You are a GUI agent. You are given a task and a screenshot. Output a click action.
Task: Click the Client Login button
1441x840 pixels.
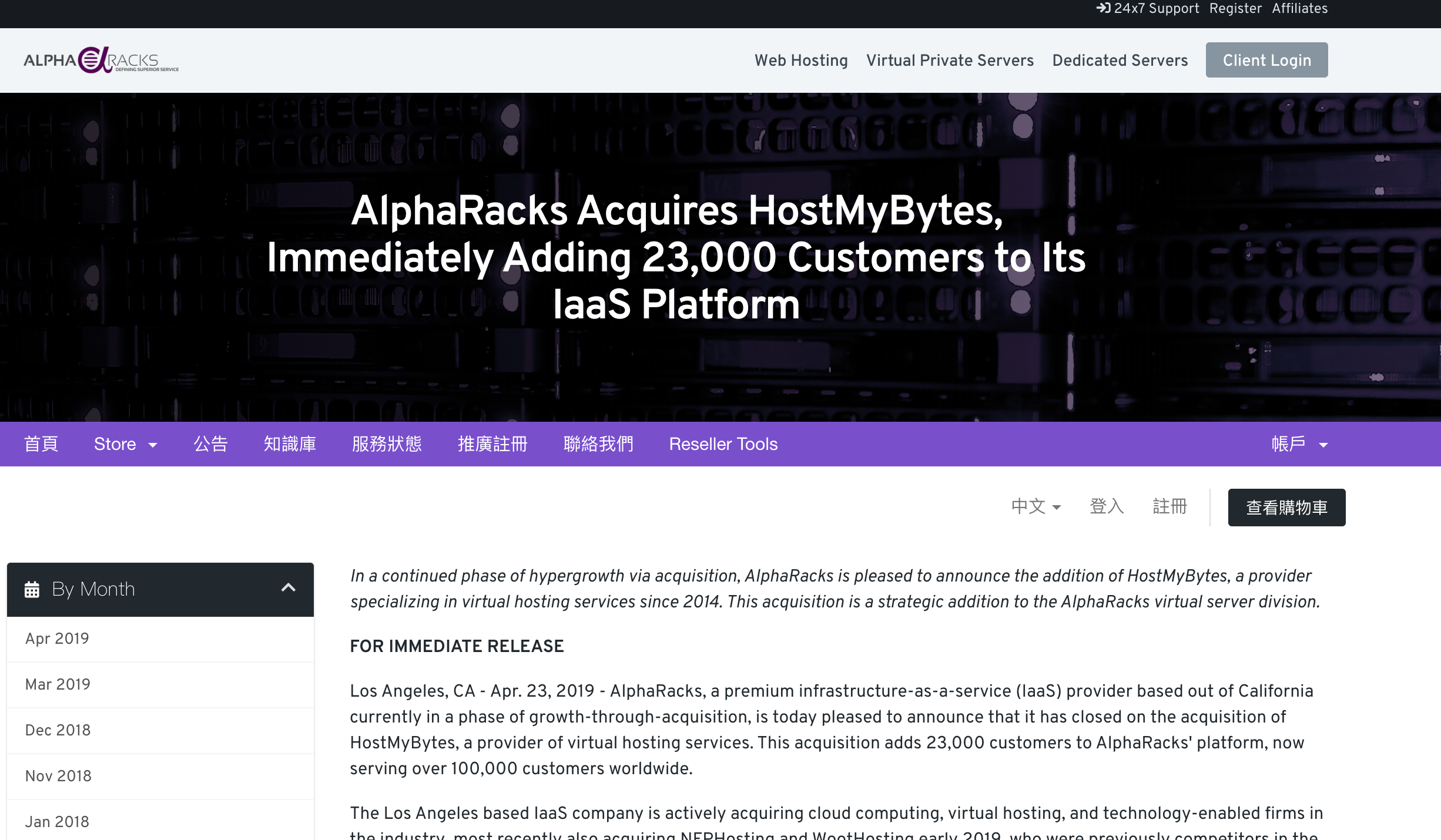(x=1266, y=60)
